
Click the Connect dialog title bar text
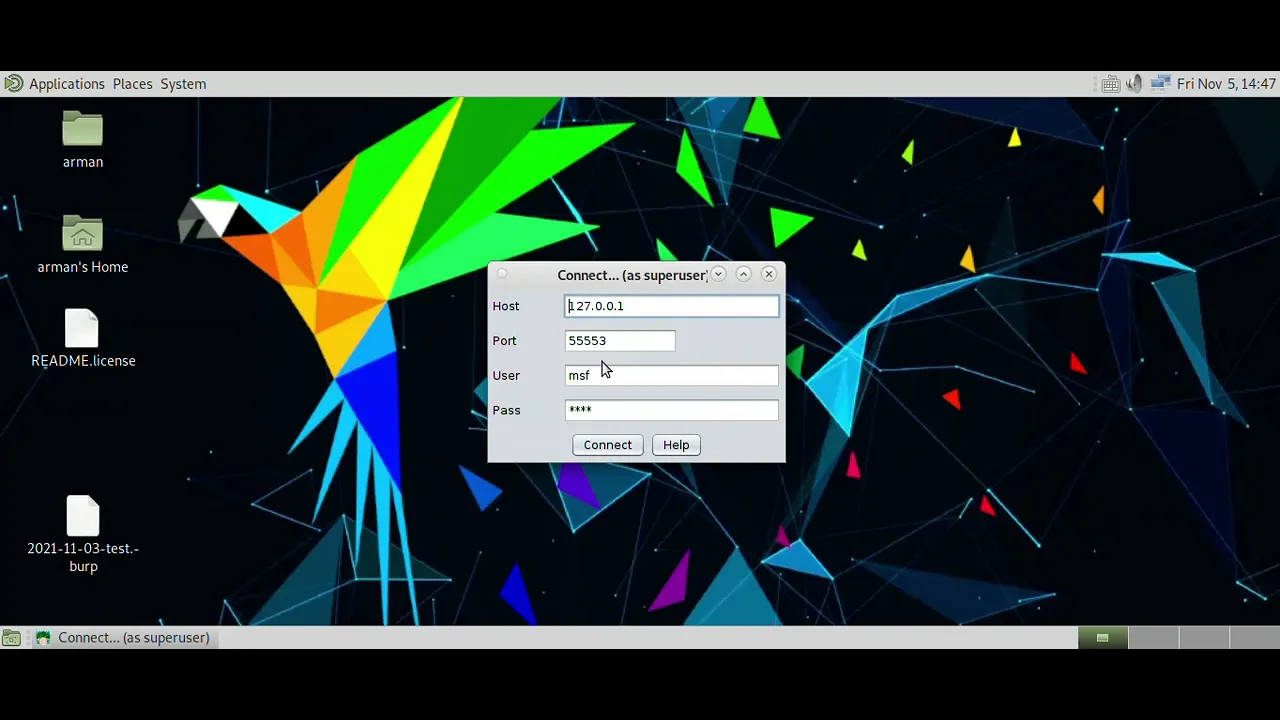(632, 275)
